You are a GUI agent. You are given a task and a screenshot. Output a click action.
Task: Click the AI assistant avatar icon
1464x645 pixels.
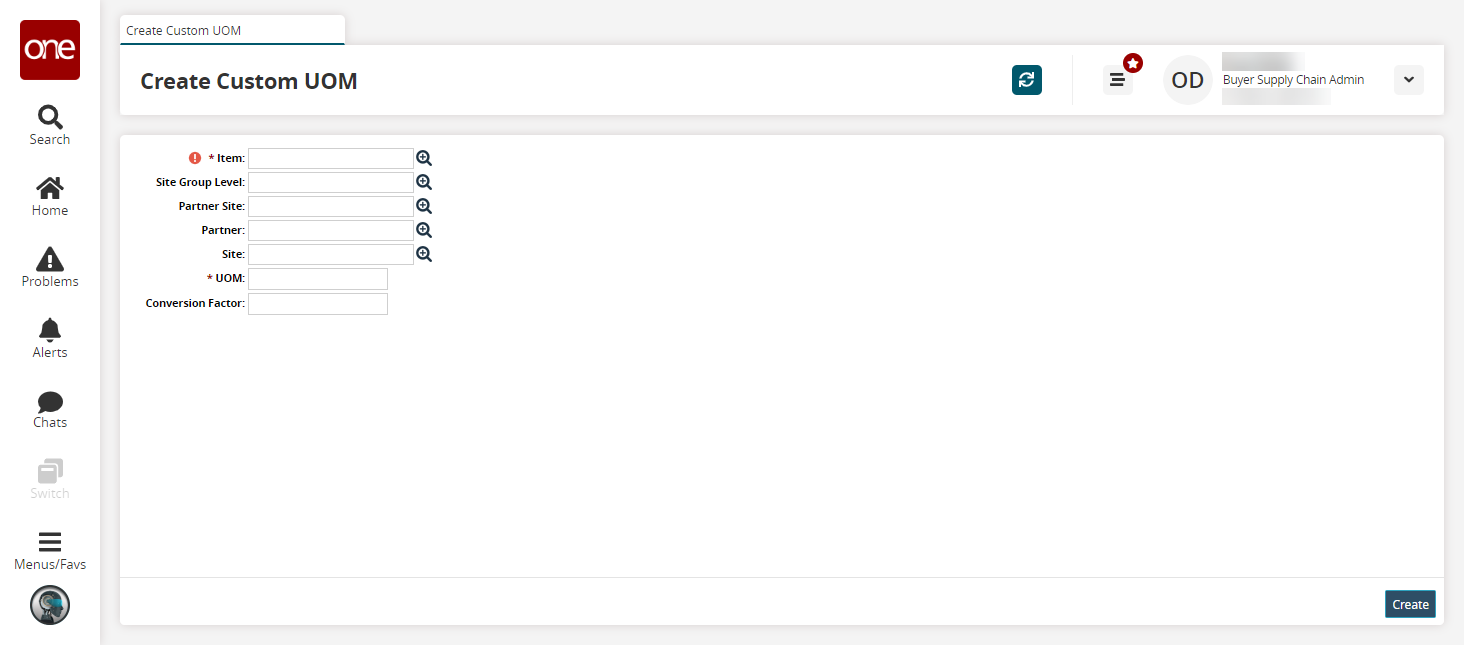pos(50,605)
